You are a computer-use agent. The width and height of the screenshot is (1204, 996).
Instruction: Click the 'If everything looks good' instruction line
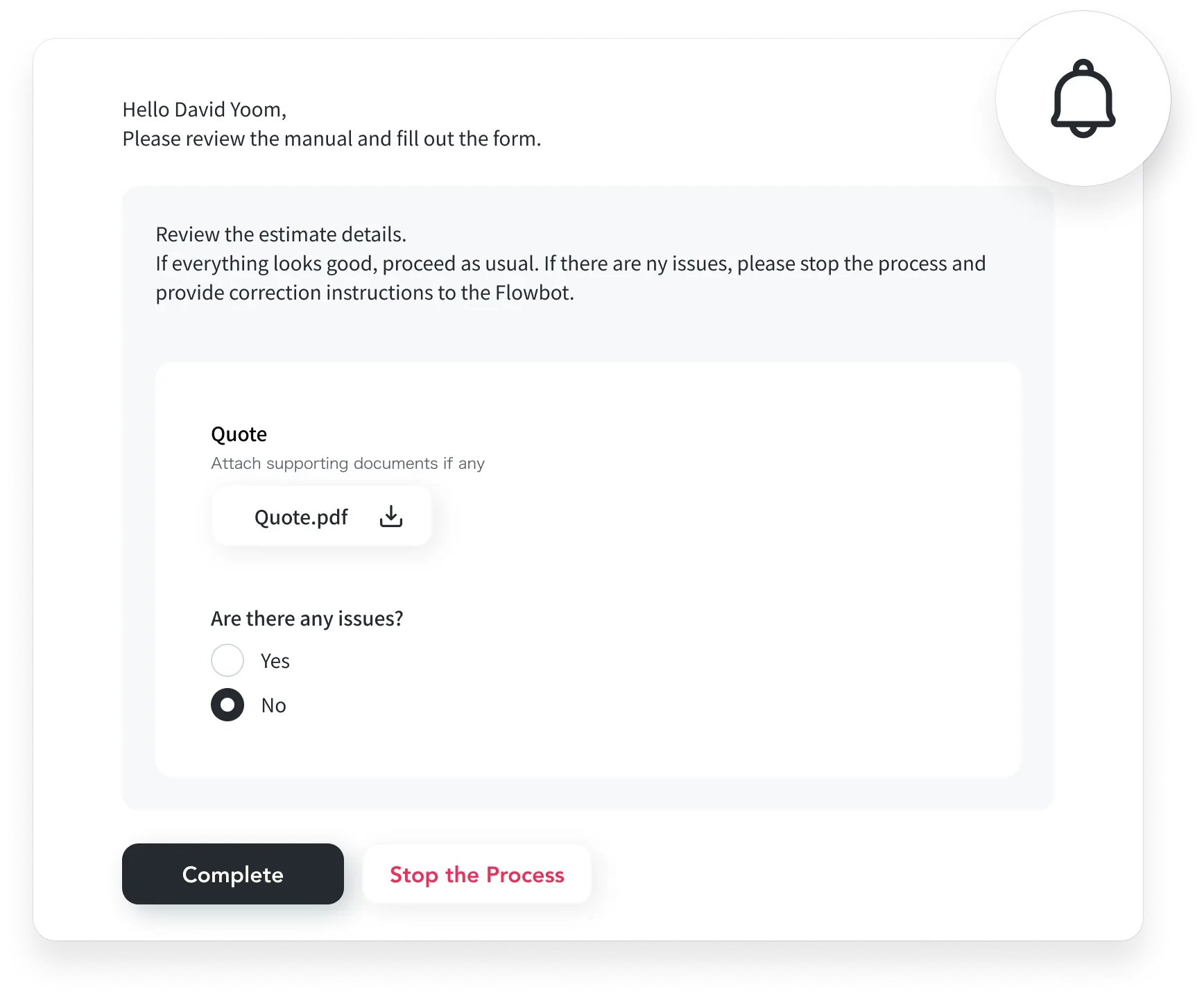(570, 264)
